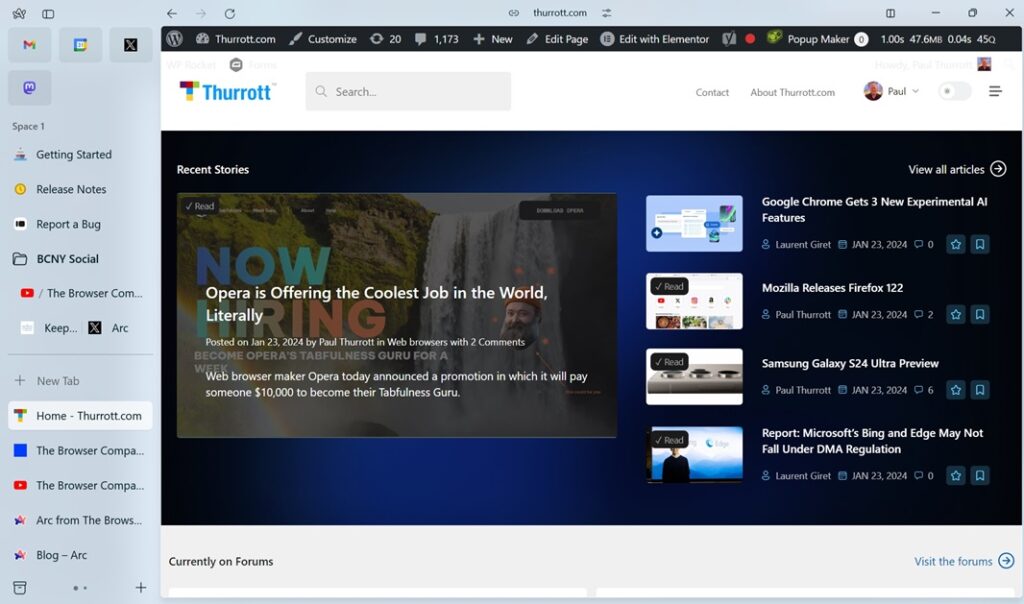Click Customize in admin bar
This screenshot has height=604, width=1024.
pos(323,39)
